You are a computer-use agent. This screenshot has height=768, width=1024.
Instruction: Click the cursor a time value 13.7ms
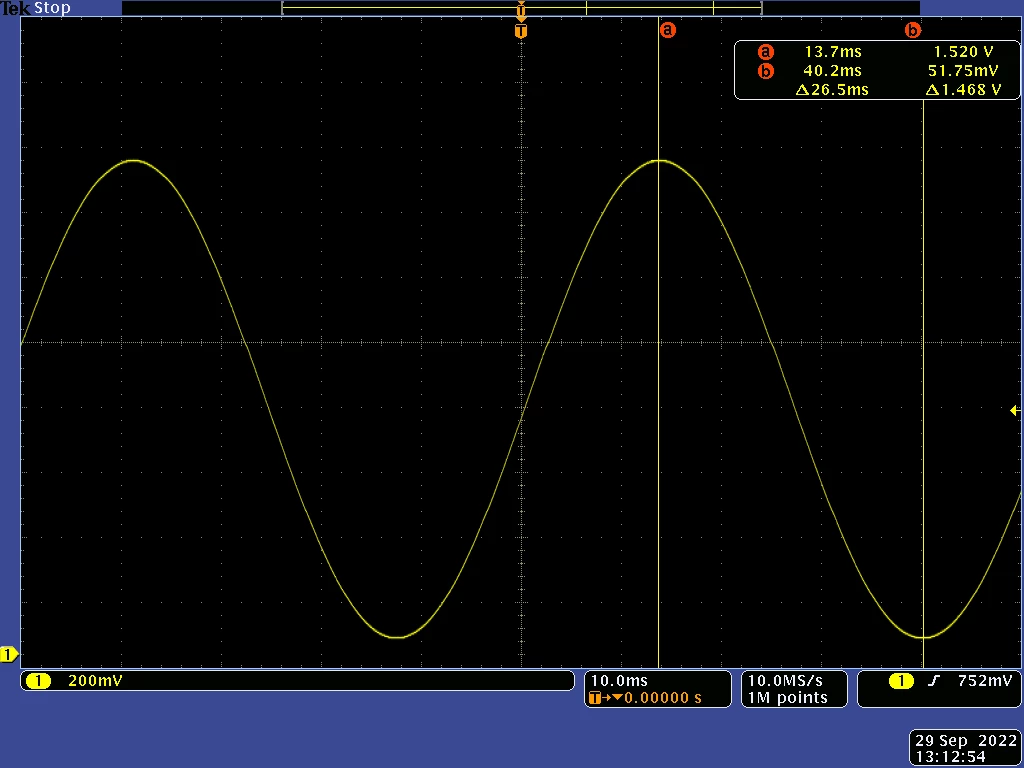[x=833, y=52]
